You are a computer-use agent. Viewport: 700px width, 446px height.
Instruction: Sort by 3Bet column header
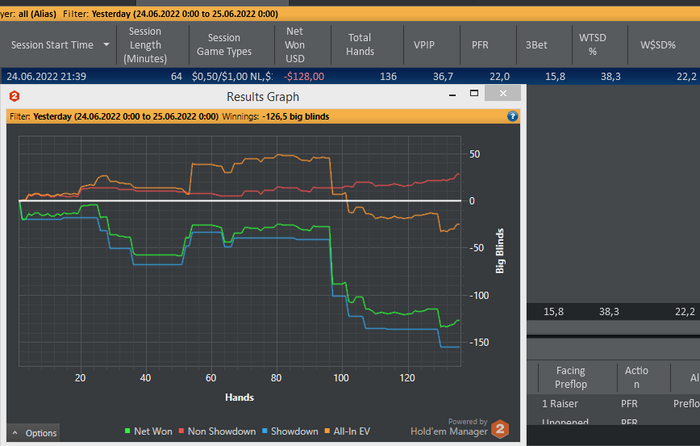(536, 45)
